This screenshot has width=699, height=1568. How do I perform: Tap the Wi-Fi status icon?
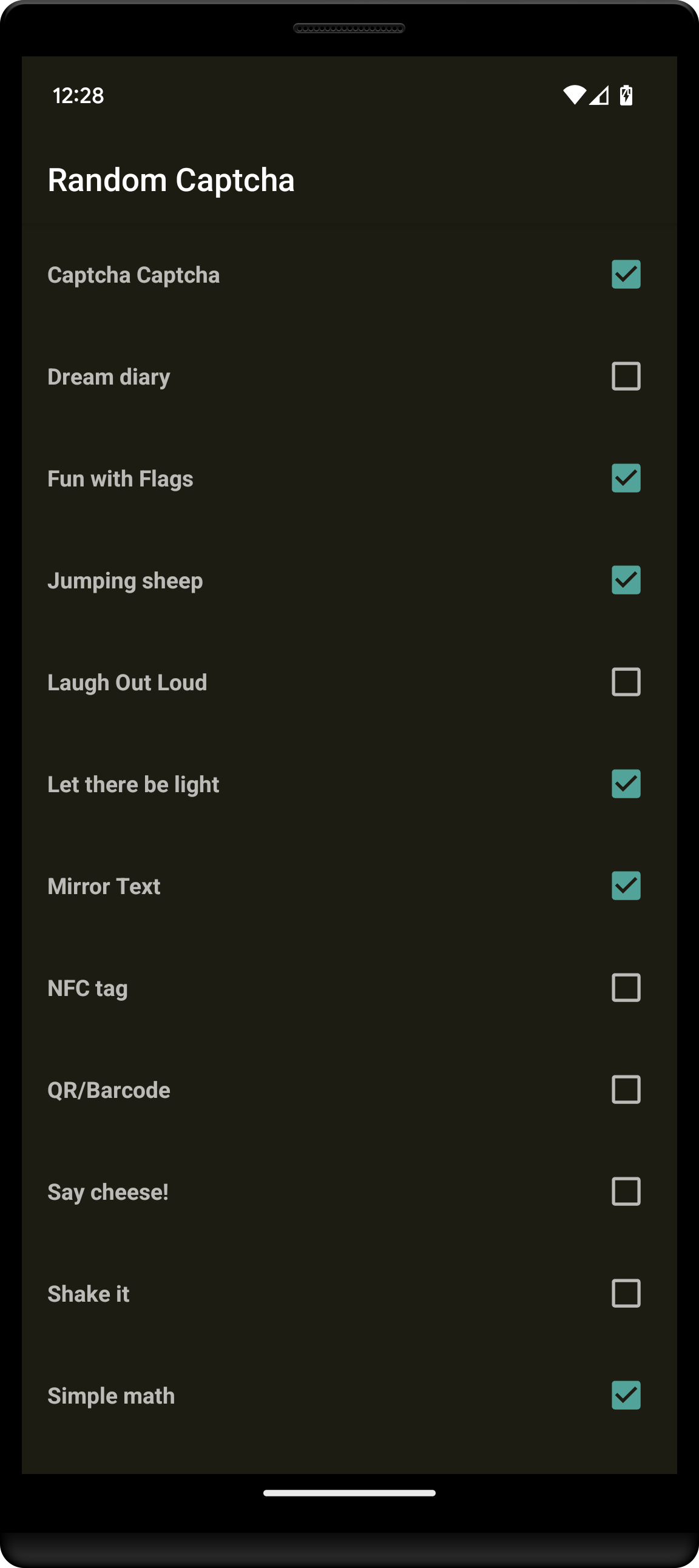click(x=573, y=95)
